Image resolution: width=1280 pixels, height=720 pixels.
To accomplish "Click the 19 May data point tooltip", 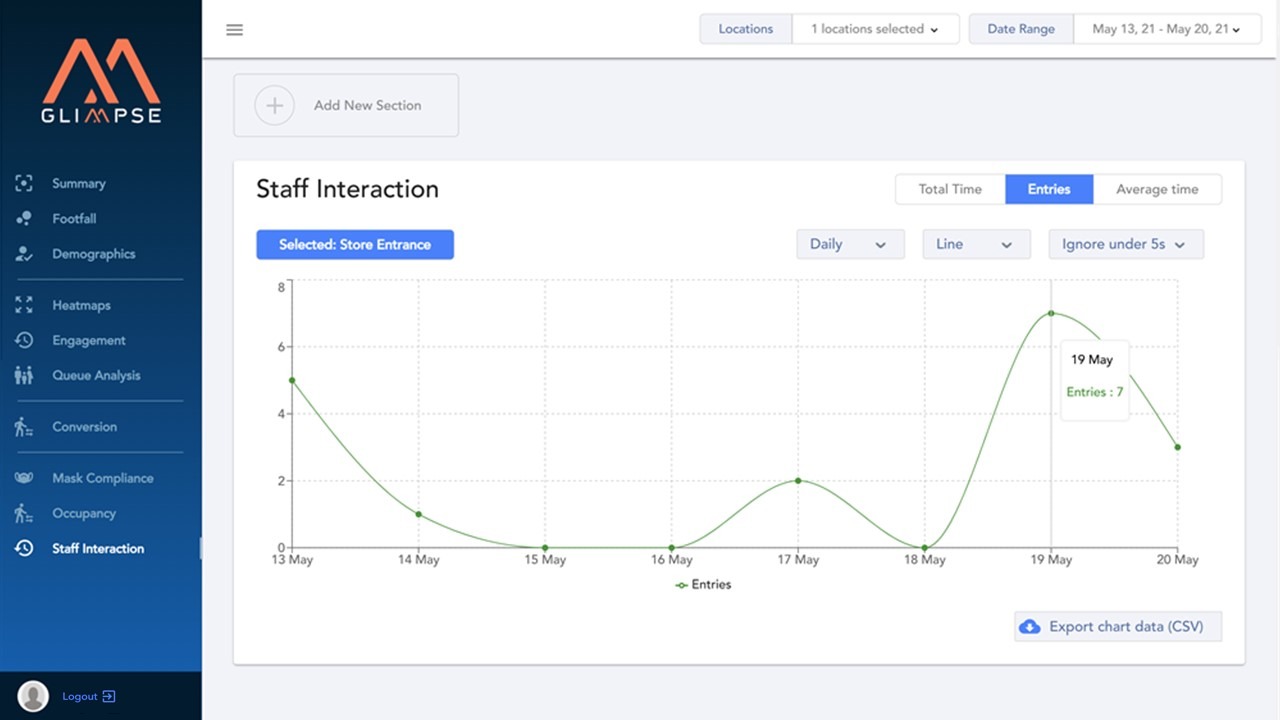I will pos(1093,375).
